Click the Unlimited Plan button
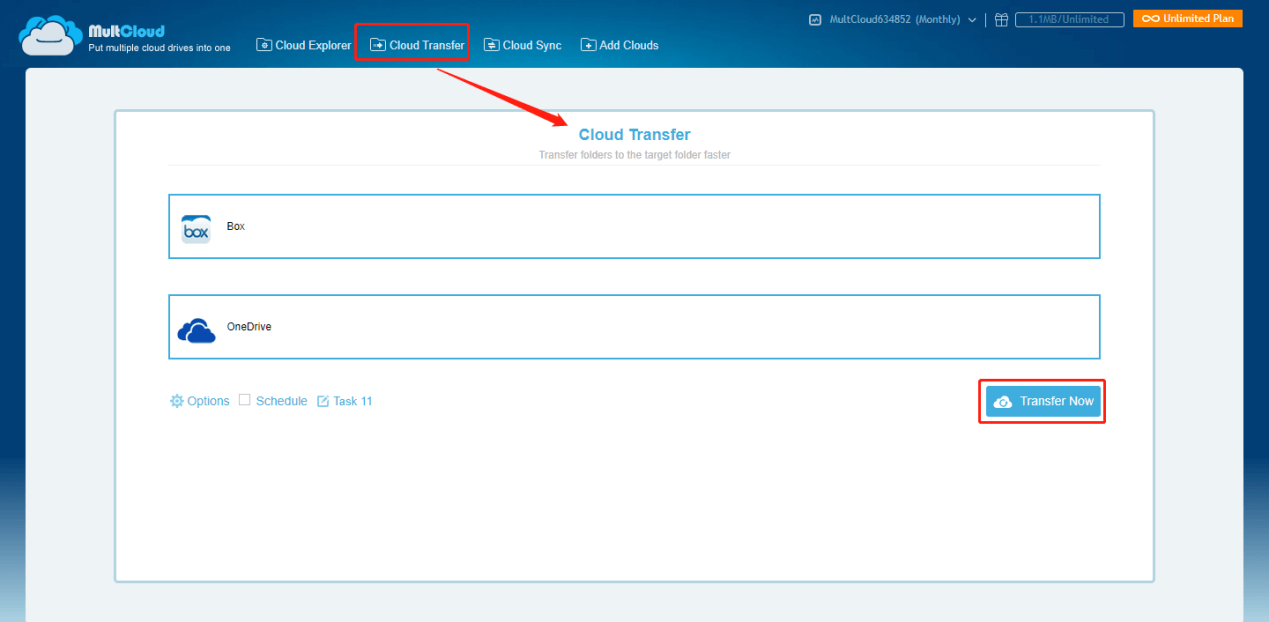The height and width of the screenshot is (622, 1269). [x=1188, y=18]
